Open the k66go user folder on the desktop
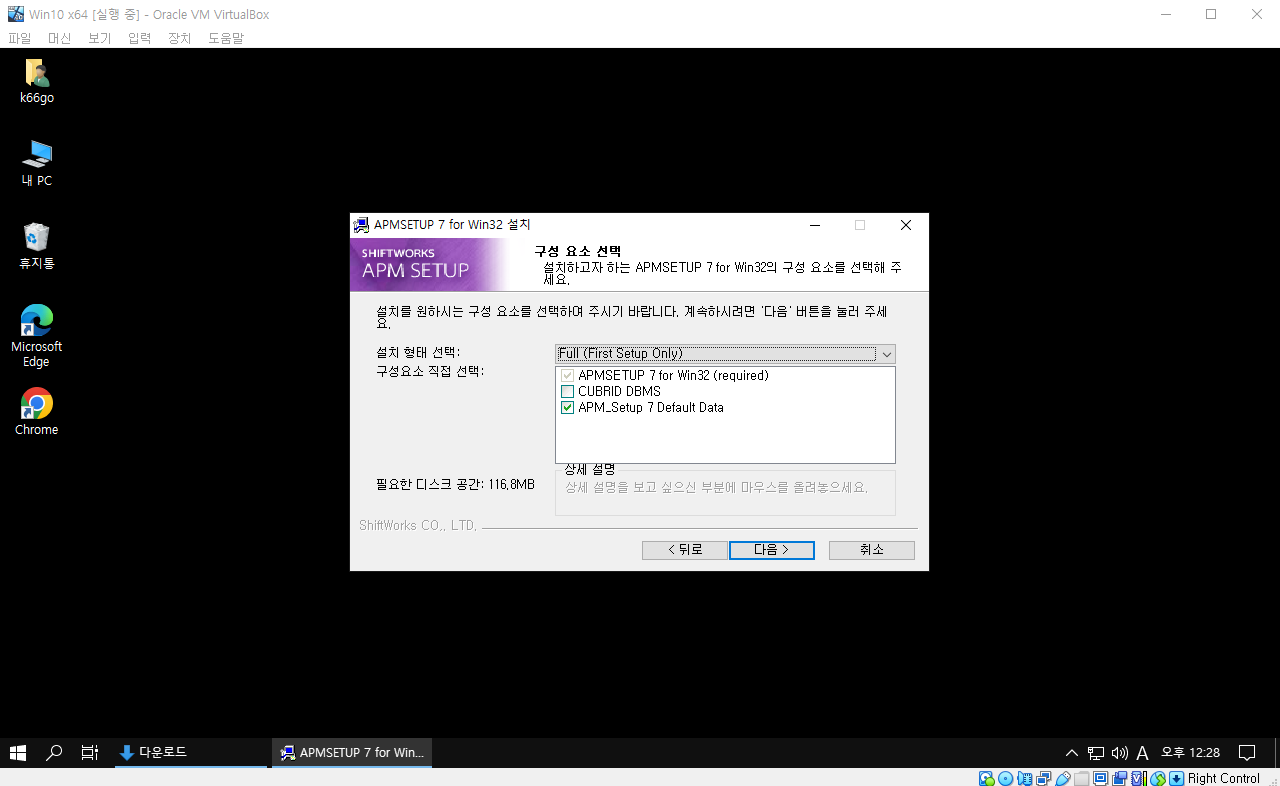The image size is (1280, 786). [37, 82]
